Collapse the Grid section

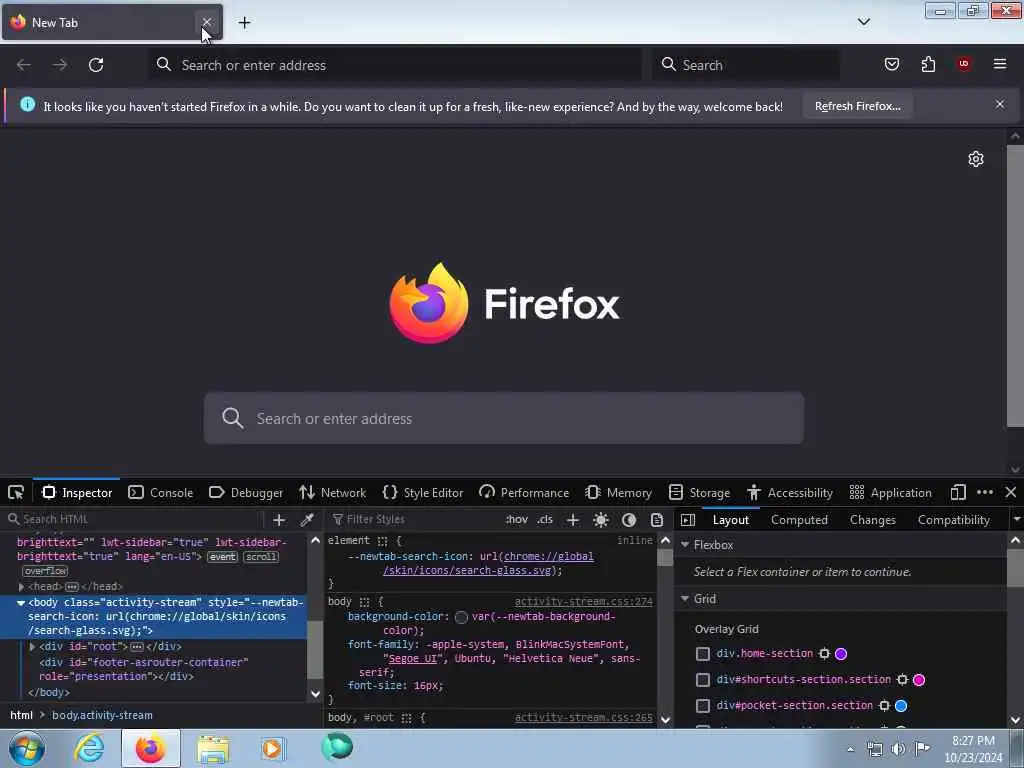pyautogui.click(x=685, y=599)
